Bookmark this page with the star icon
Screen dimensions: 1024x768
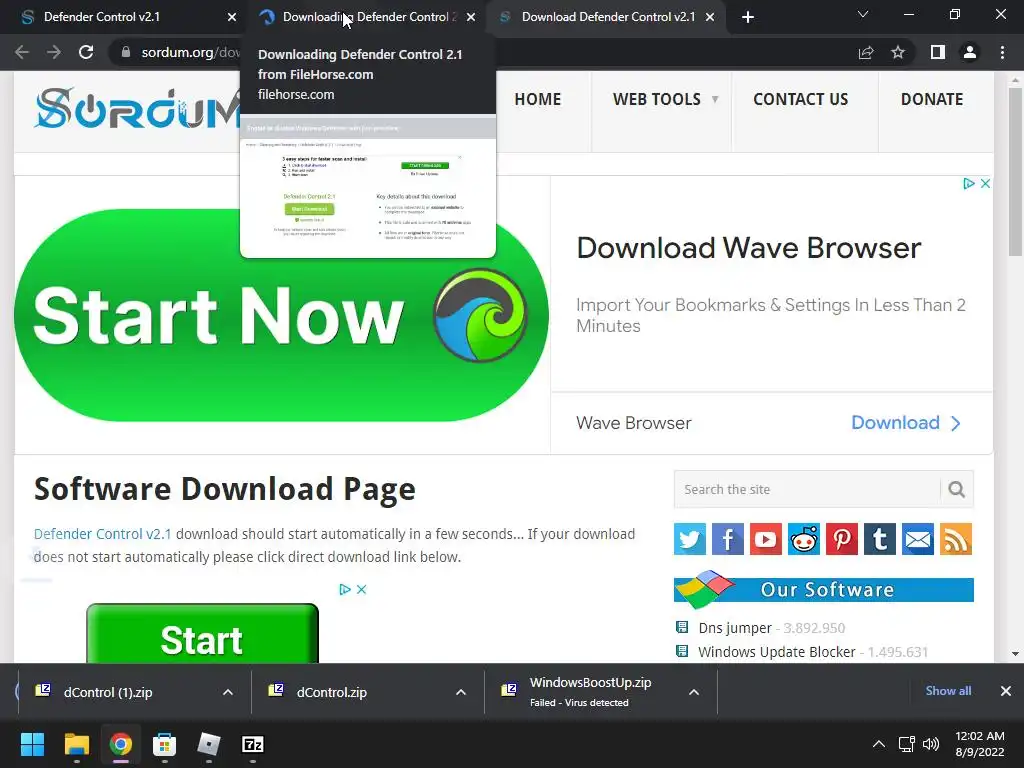click(898, 52)
